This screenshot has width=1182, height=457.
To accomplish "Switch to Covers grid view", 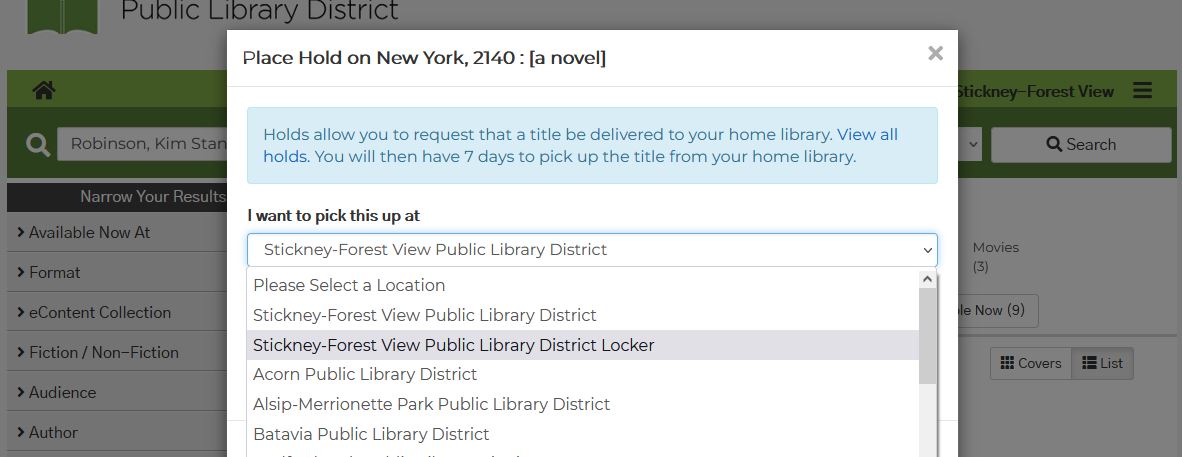I will 1030,363.
